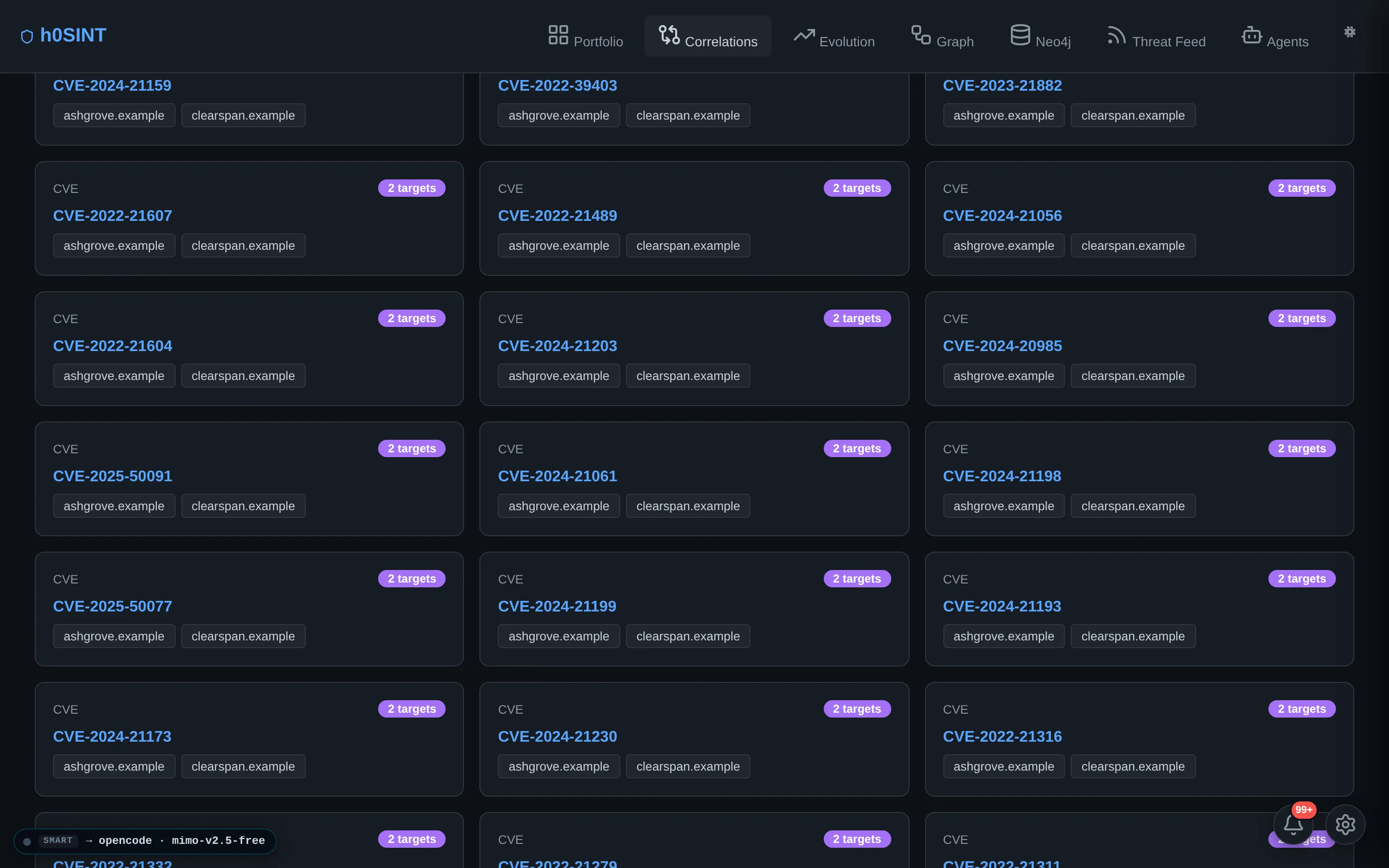Click the Threat Feed RSS icon

(x=1117, y=34)
